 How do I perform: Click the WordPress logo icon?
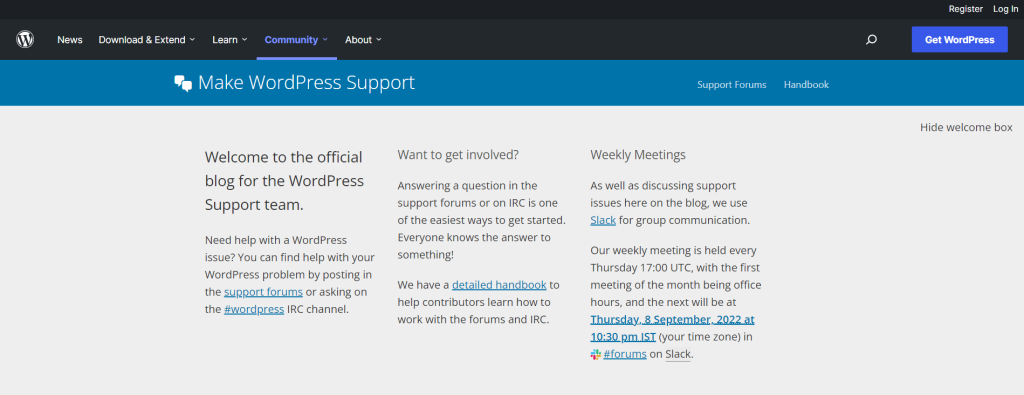coord(25,40)
